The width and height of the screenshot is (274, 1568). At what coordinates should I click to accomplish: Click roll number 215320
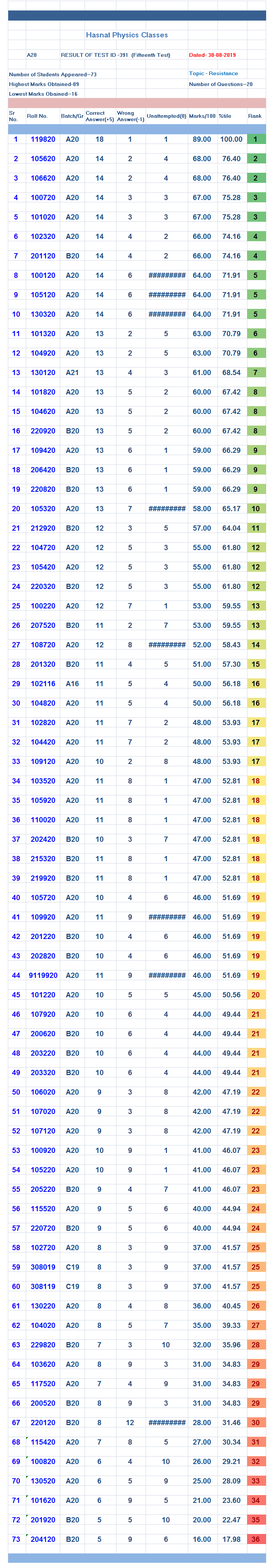click(x=43, y=859)
